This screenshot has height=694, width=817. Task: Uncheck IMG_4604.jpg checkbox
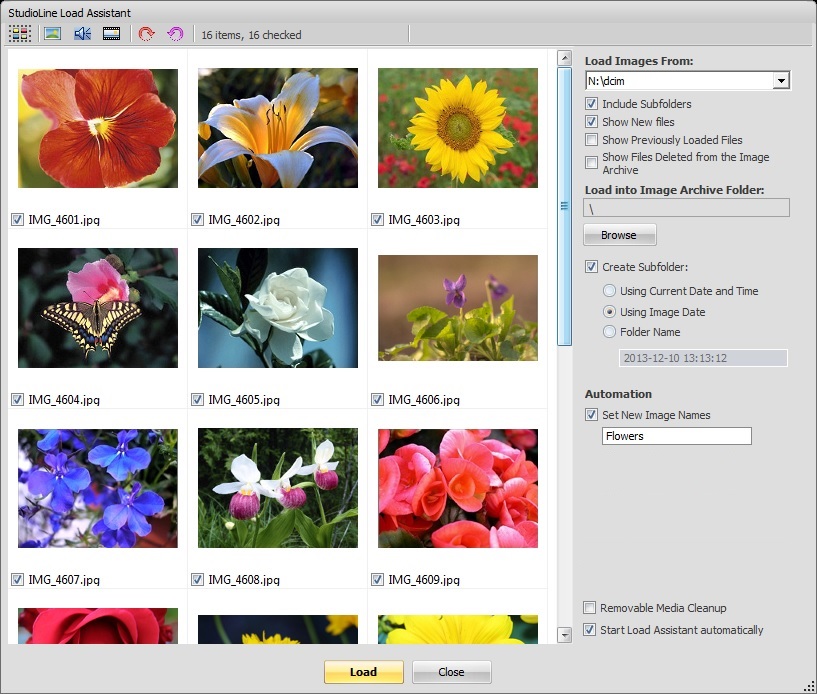[x=17, y=400]
